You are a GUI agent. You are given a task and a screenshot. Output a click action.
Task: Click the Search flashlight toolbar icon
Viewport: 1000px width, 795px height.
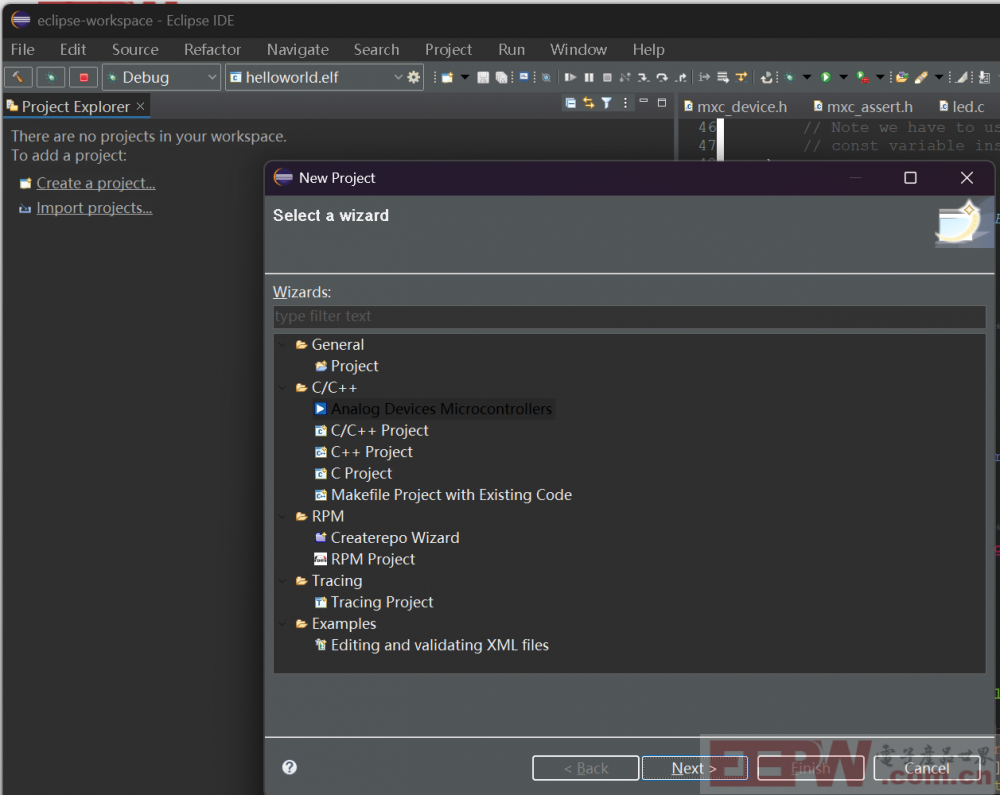point(921,77)
